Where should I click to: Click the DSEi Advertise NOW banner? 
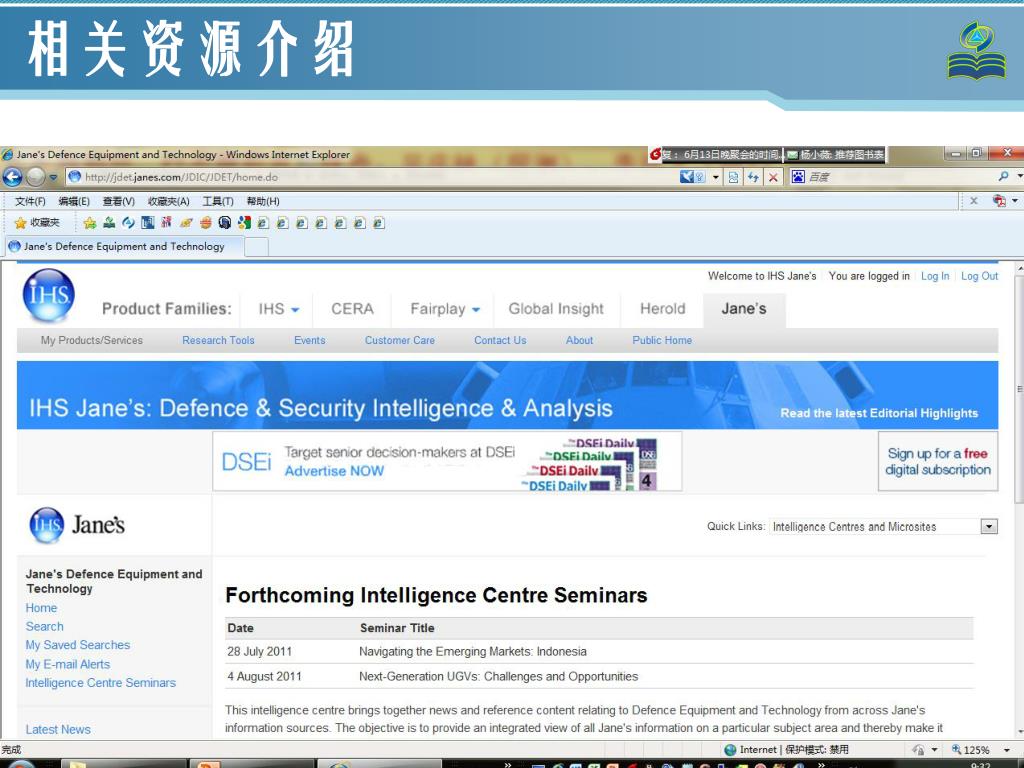point(447,462)
